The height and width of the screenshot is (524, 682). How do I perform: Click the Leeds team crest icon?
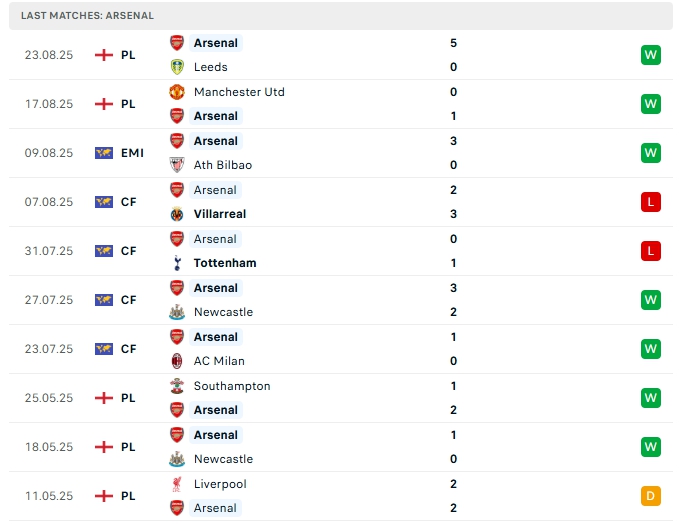177,67
